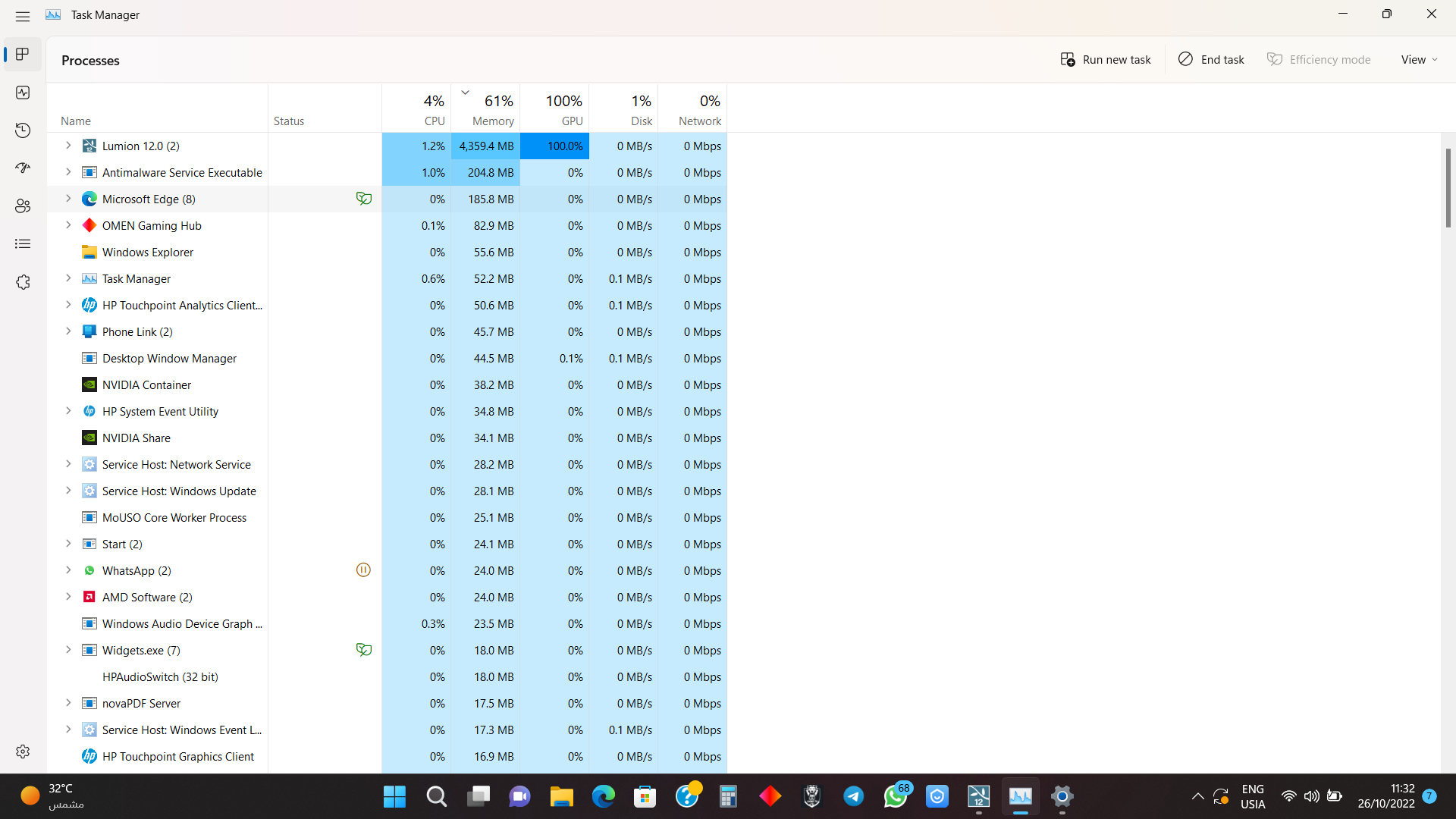Show hidden system tray icons chevron
The height and width of the screenshot is (819, 1456).
pyautogui.click(x=1197, y=796)
